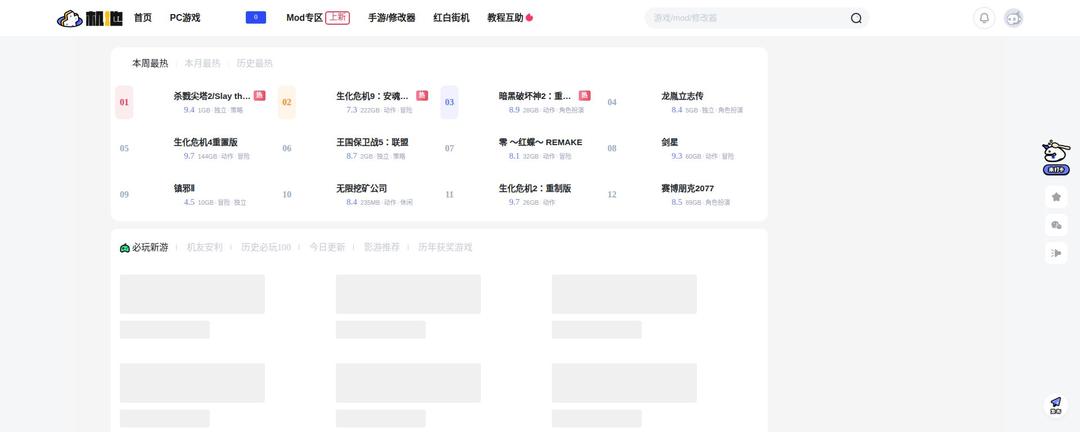Viewport: 1080px width, 432px height.
Task: Open 龙胤立志传 game page
Action: coord(683,96)
